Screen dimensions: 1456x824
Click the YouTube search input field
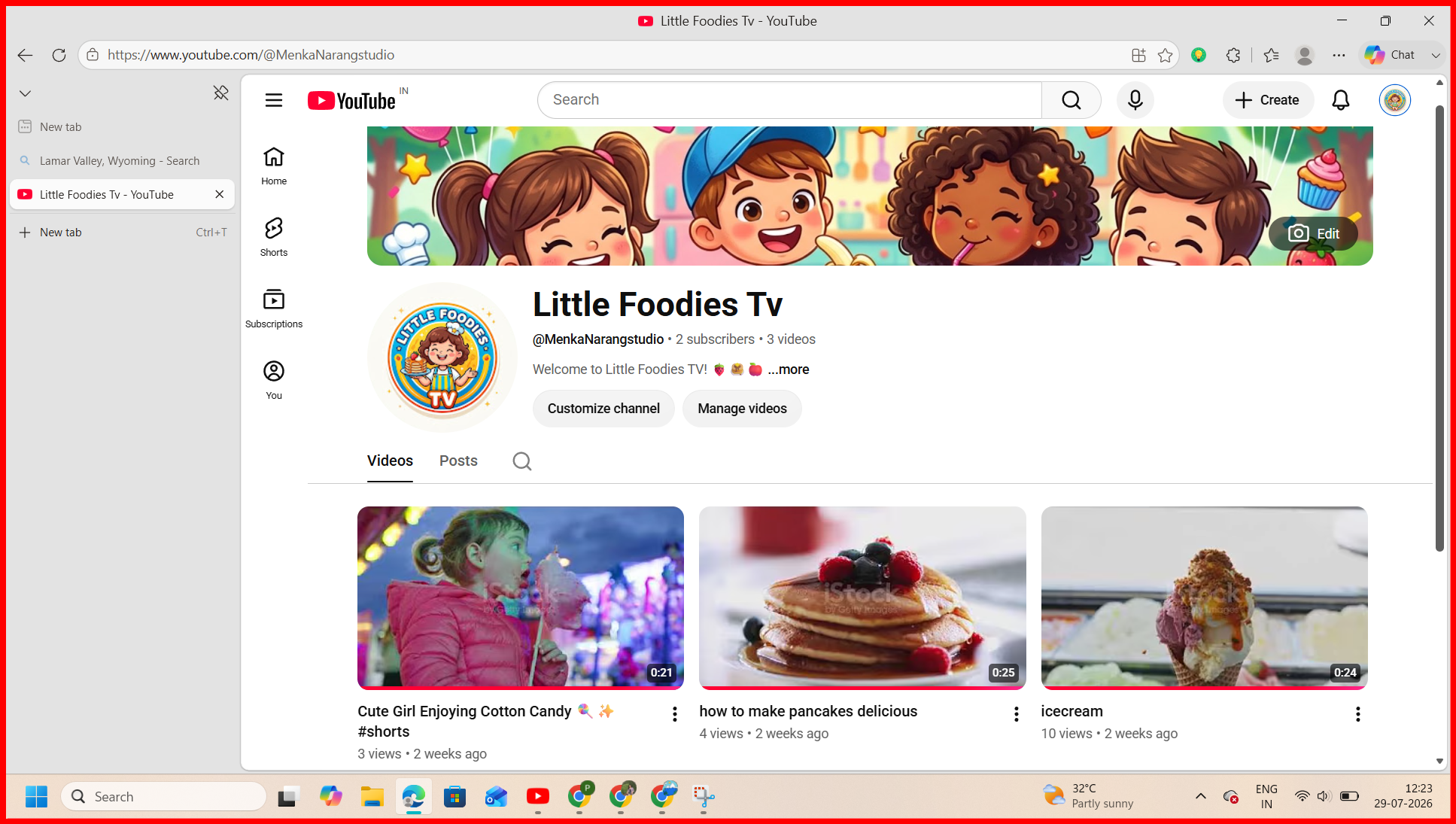pos(789,100)
